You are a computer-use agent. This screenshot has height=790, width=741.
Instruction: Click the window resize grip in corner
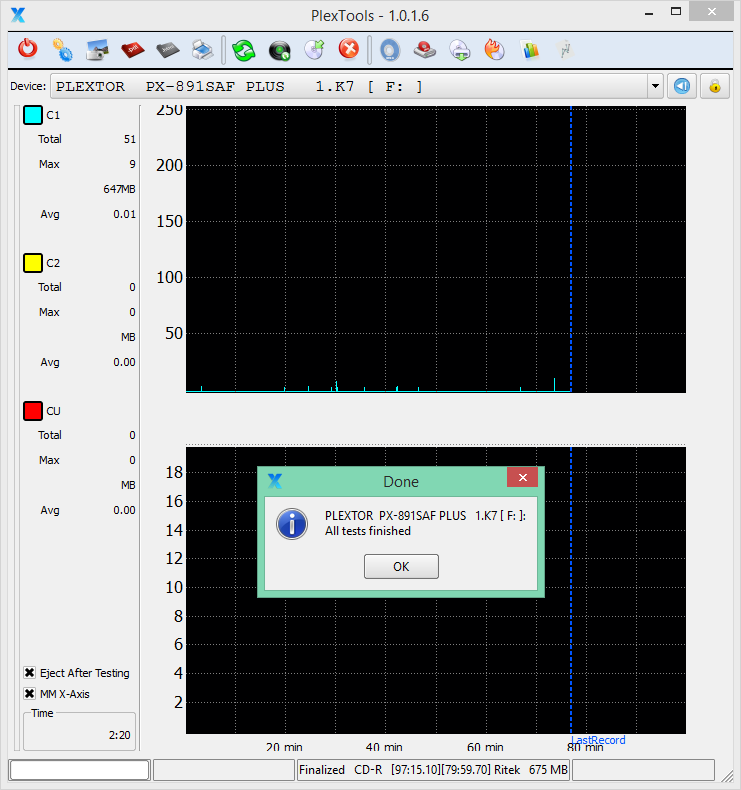[x=727, y=776]
